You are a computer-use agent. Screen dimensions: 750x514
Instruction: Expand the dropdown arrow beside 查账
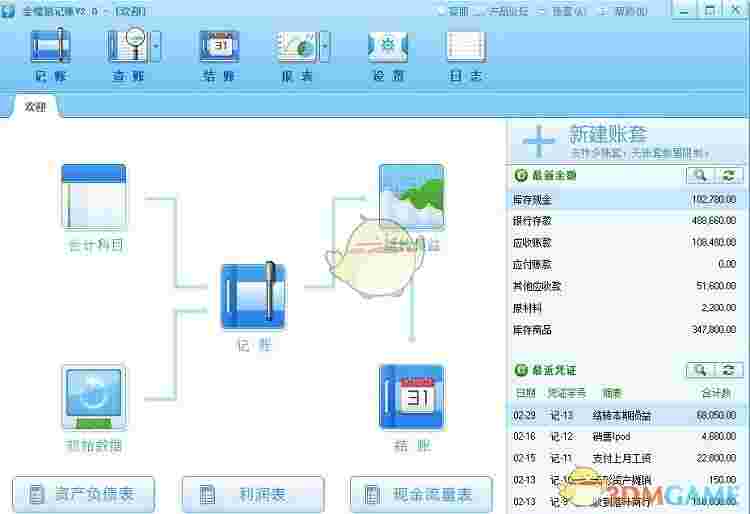(x=156, y=46)
